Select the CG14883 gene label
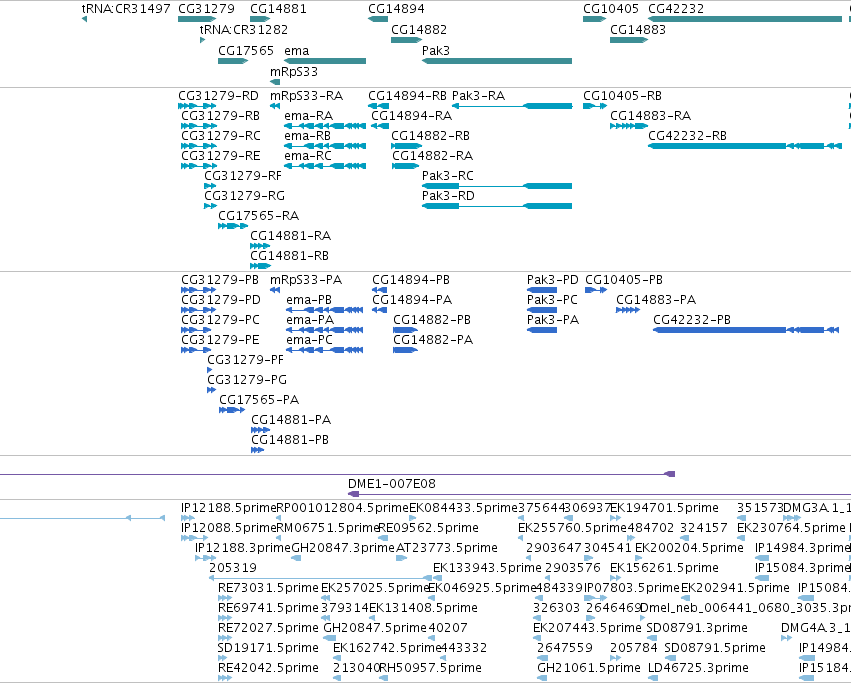 tap(638, 29)
